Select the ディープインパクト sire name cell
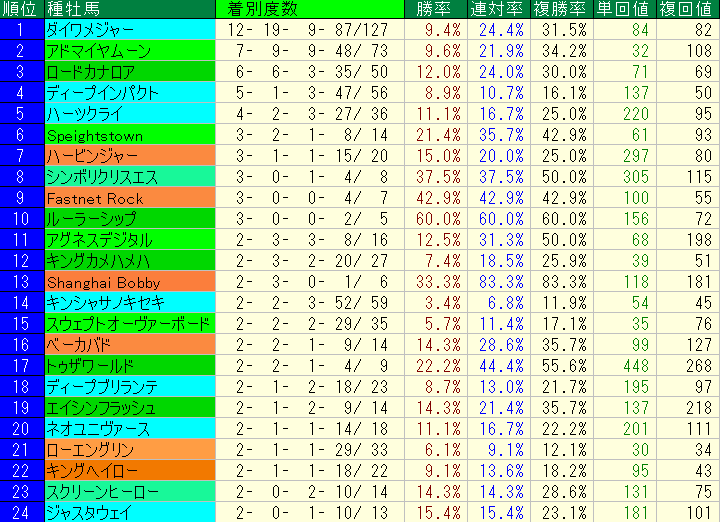This screenshot has height=522, width=720. pos(130,93)
